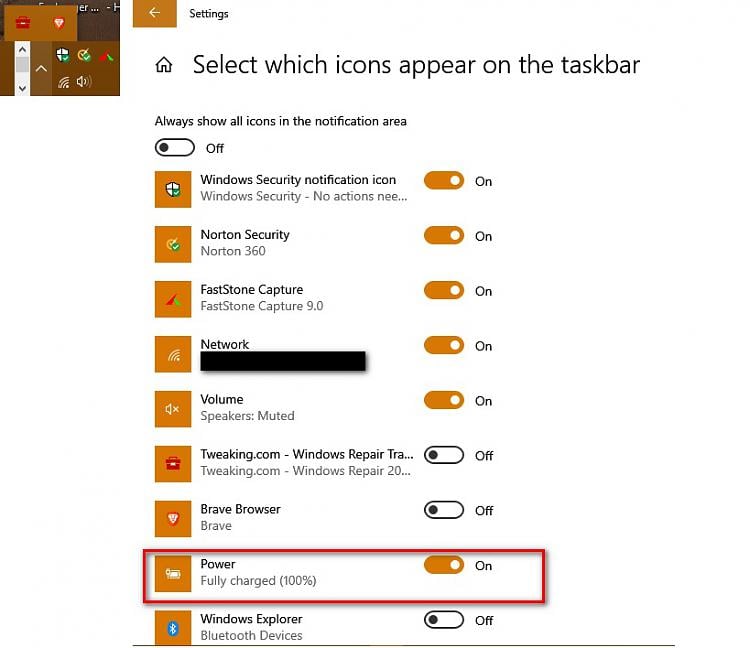This screenshot has width=750, height=648.
Task: Disable the Norton Security toggle
Action: pyautogui.click(x=444, y=235)
